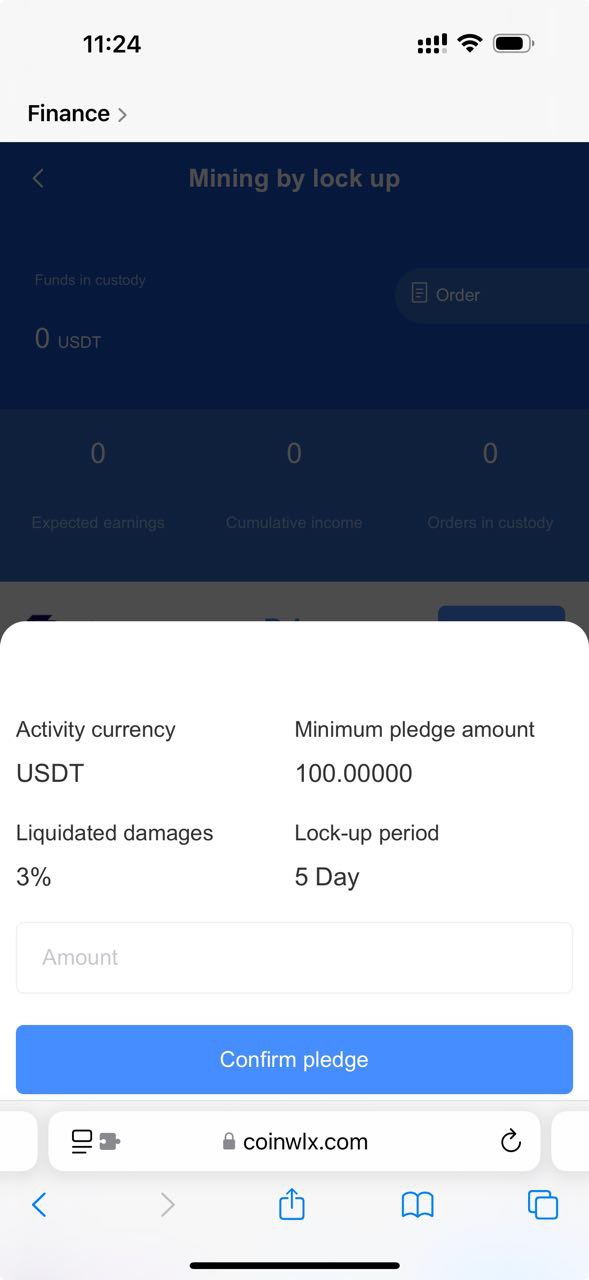Go back with Safari's back arrow
Screen dimensions: 589x1280
tap(39, 1205)
